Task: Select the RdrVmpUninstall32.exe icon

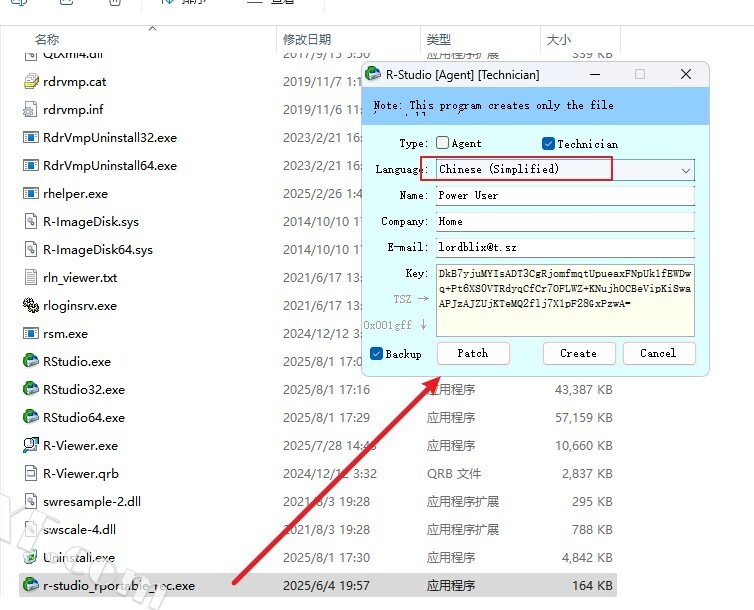Action: (x=31, y=137)
